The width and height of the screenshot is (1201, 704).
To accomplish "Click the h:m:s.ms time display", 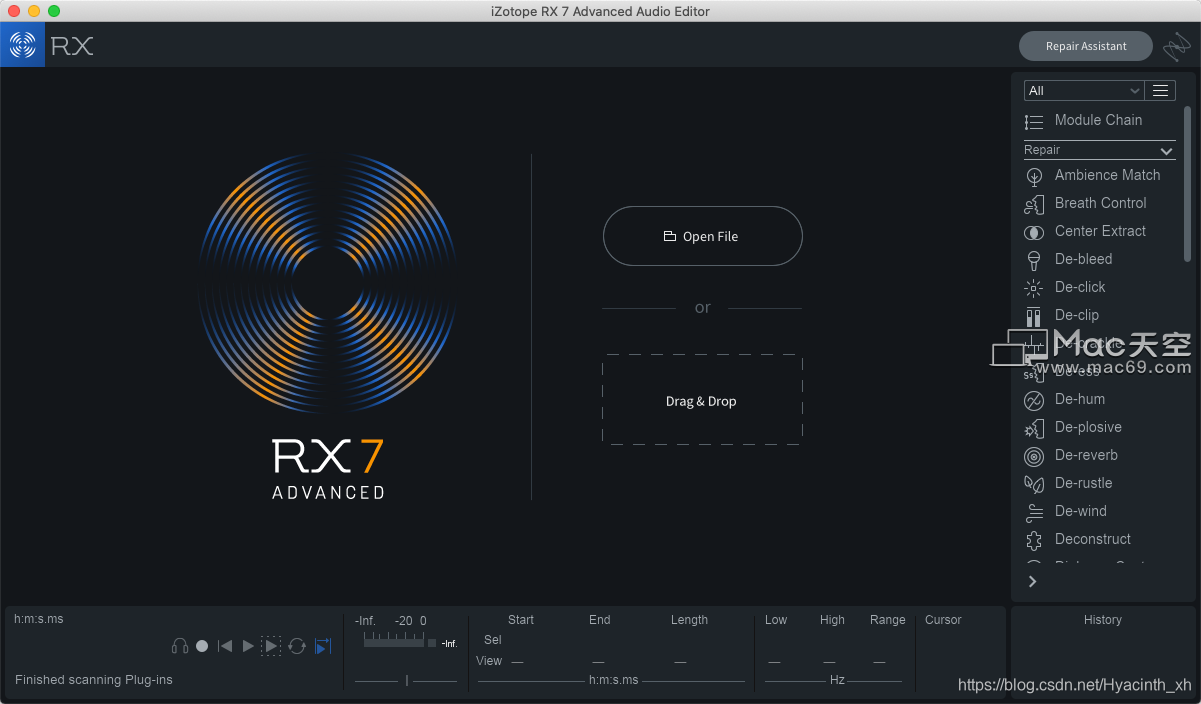I will [38, 619].
